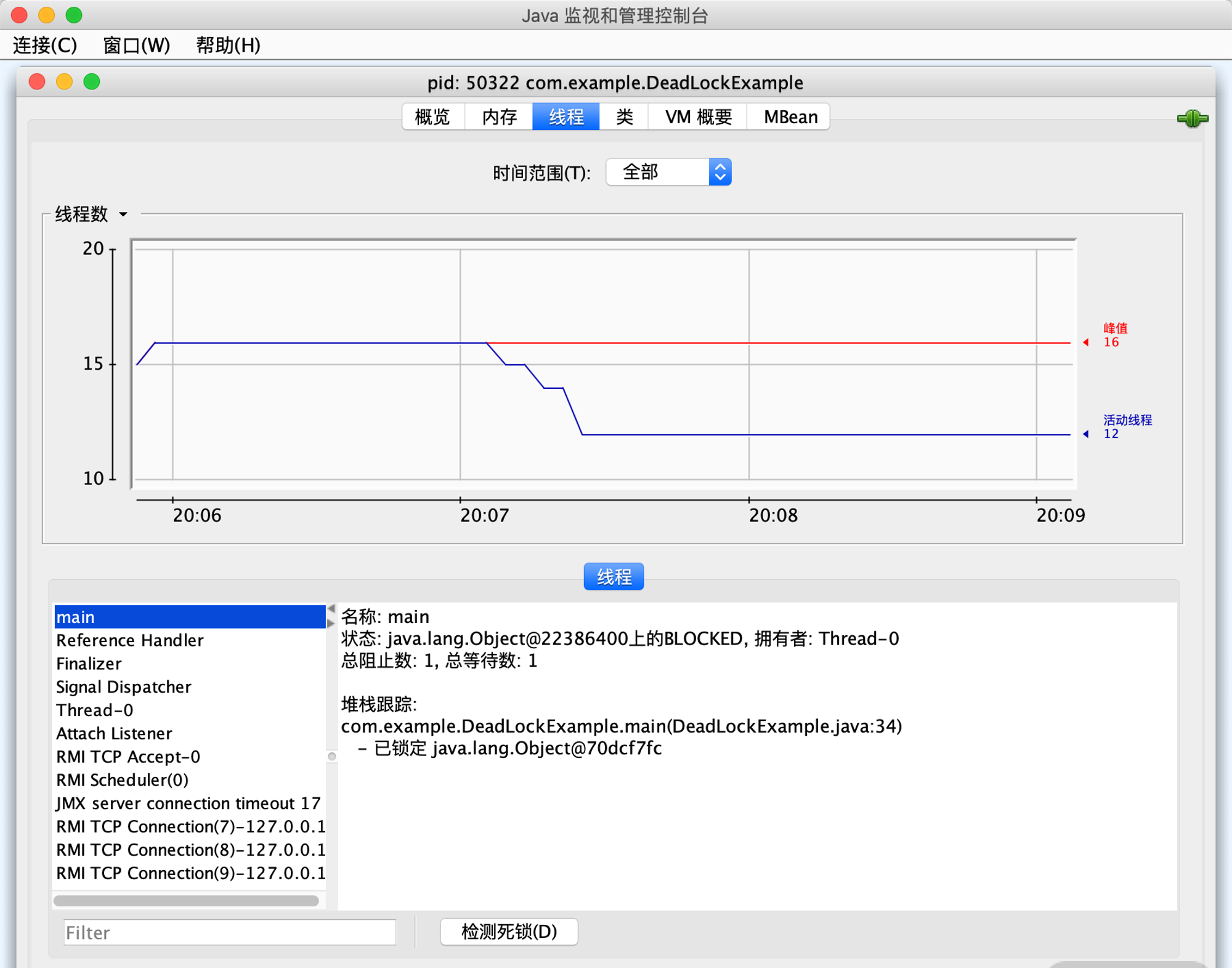The image size is (1232, 968).
Task: Open the 窗口(W) menu
Action: [137, 45]
